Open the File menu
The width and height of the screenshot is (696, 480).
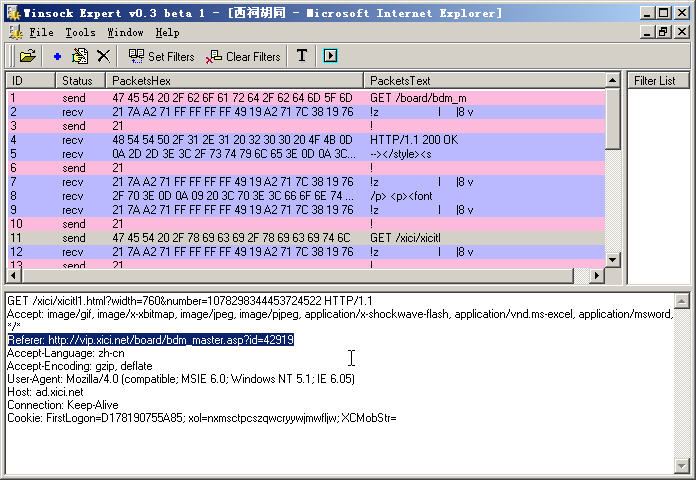tap(41, 32)
